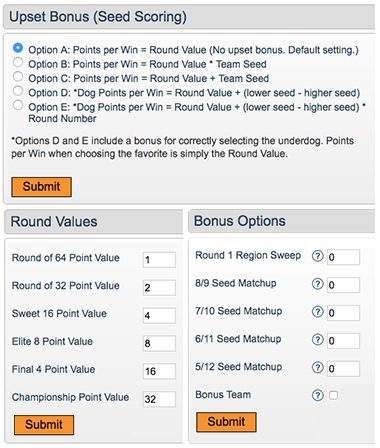Viewport: 380px width, 448px height.
Task: Select Option D underdog points radio button
Action: (18, 91)
